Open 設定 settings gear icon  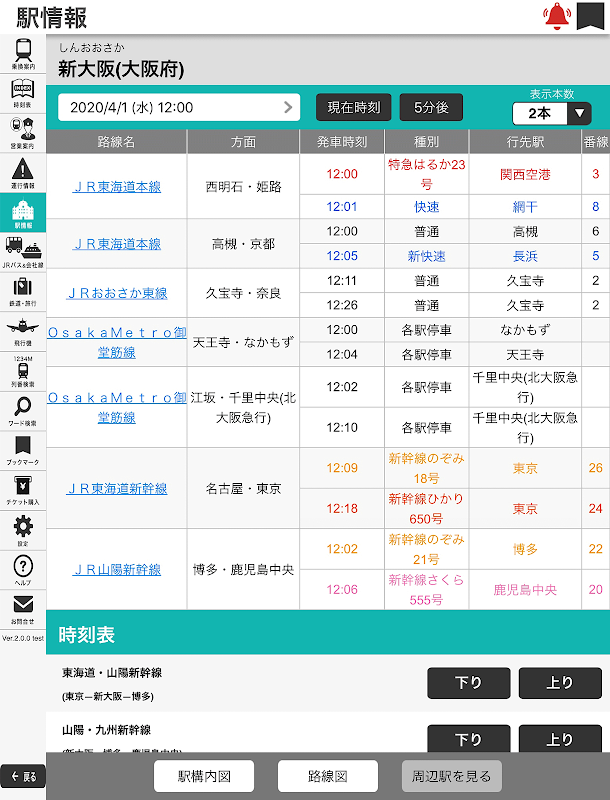[x=23, y=531]
